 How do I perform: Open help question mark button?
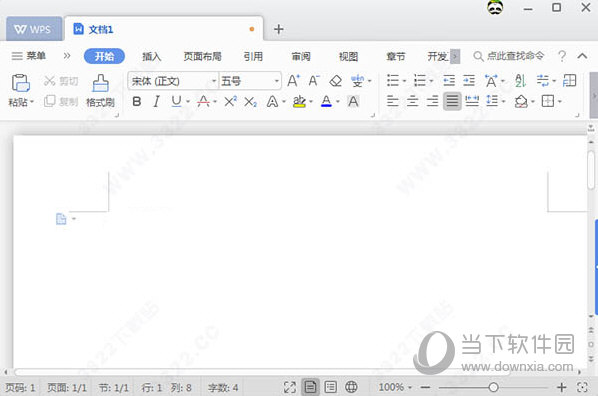tap(562, 56)
